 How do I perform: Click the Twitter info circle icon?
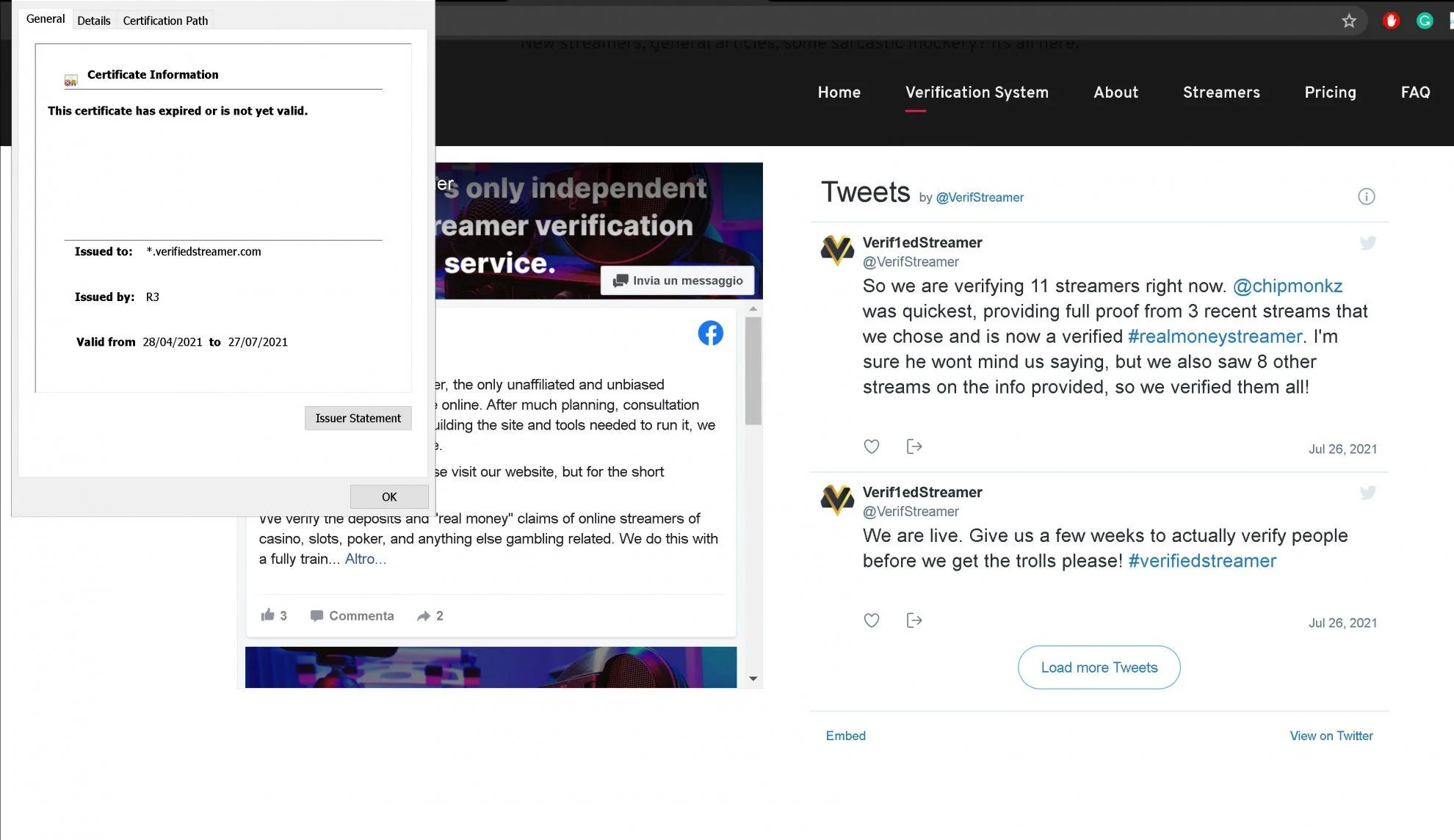coord(1366,196)
